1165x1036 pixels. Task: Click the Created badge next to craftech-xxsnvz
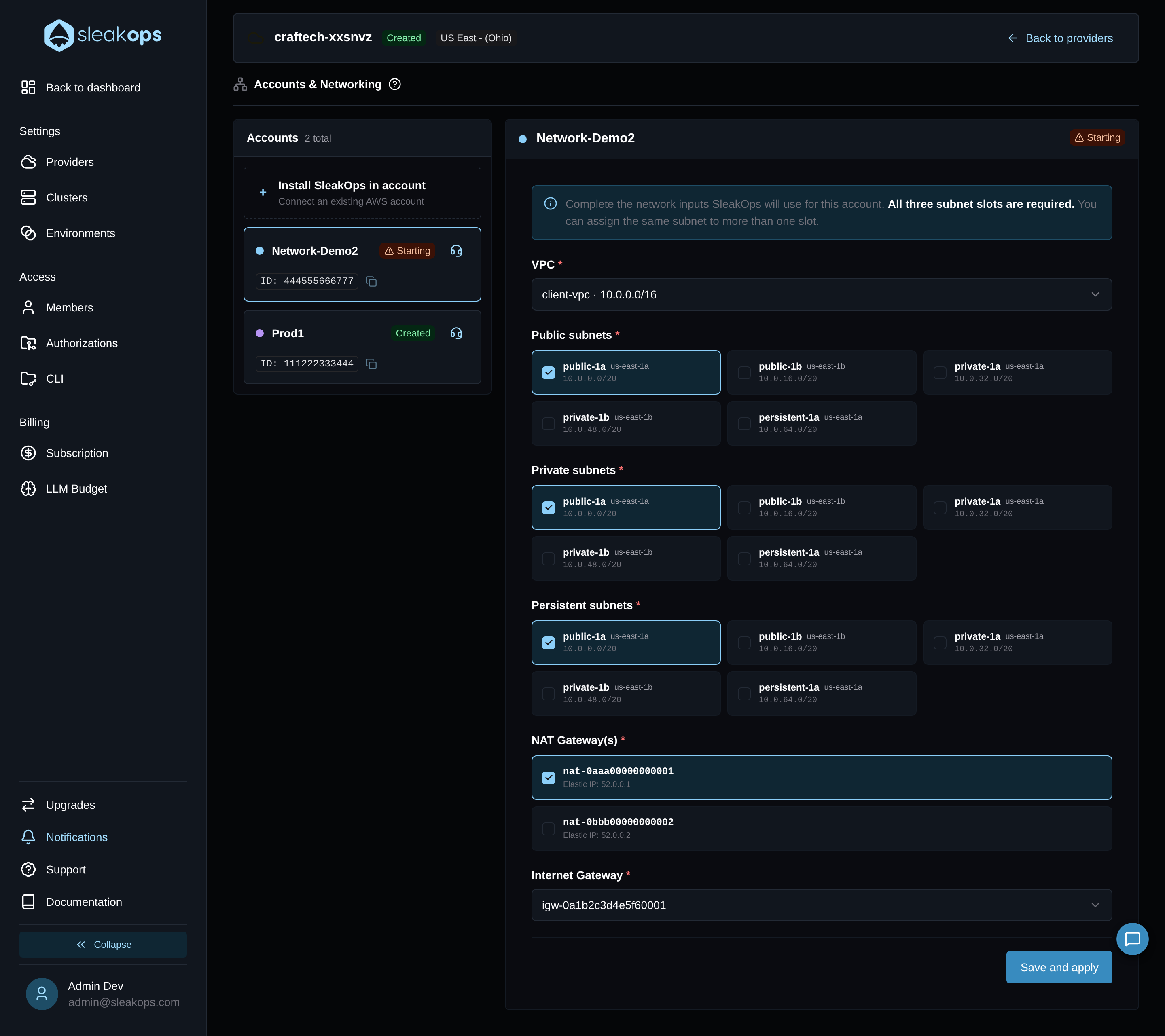[404, 38]
